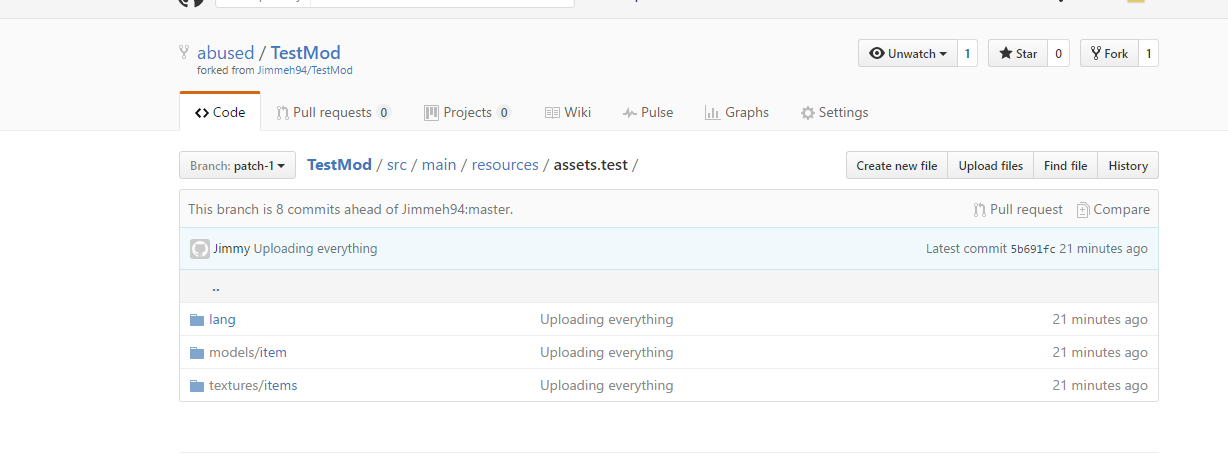Open commit message for models/item row
The height and width of the screenshot is (460, 1228).
pos(607,352)
